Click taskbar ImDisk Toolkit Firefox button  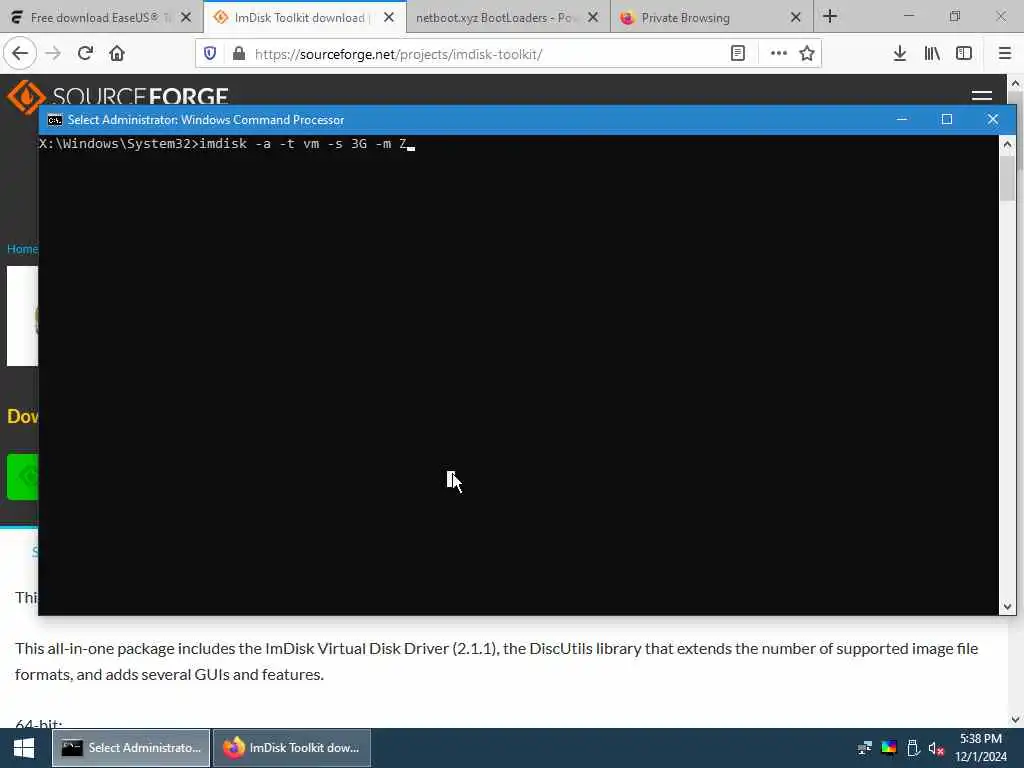pyautogui.click(x=292, y=748)
